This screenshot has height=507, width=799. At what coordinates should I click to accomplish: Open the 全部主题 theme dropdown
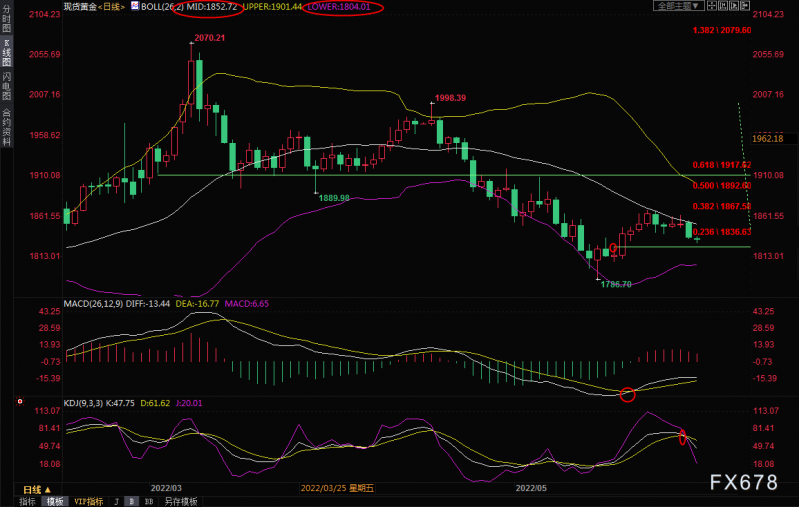click(x=679, y=6)
